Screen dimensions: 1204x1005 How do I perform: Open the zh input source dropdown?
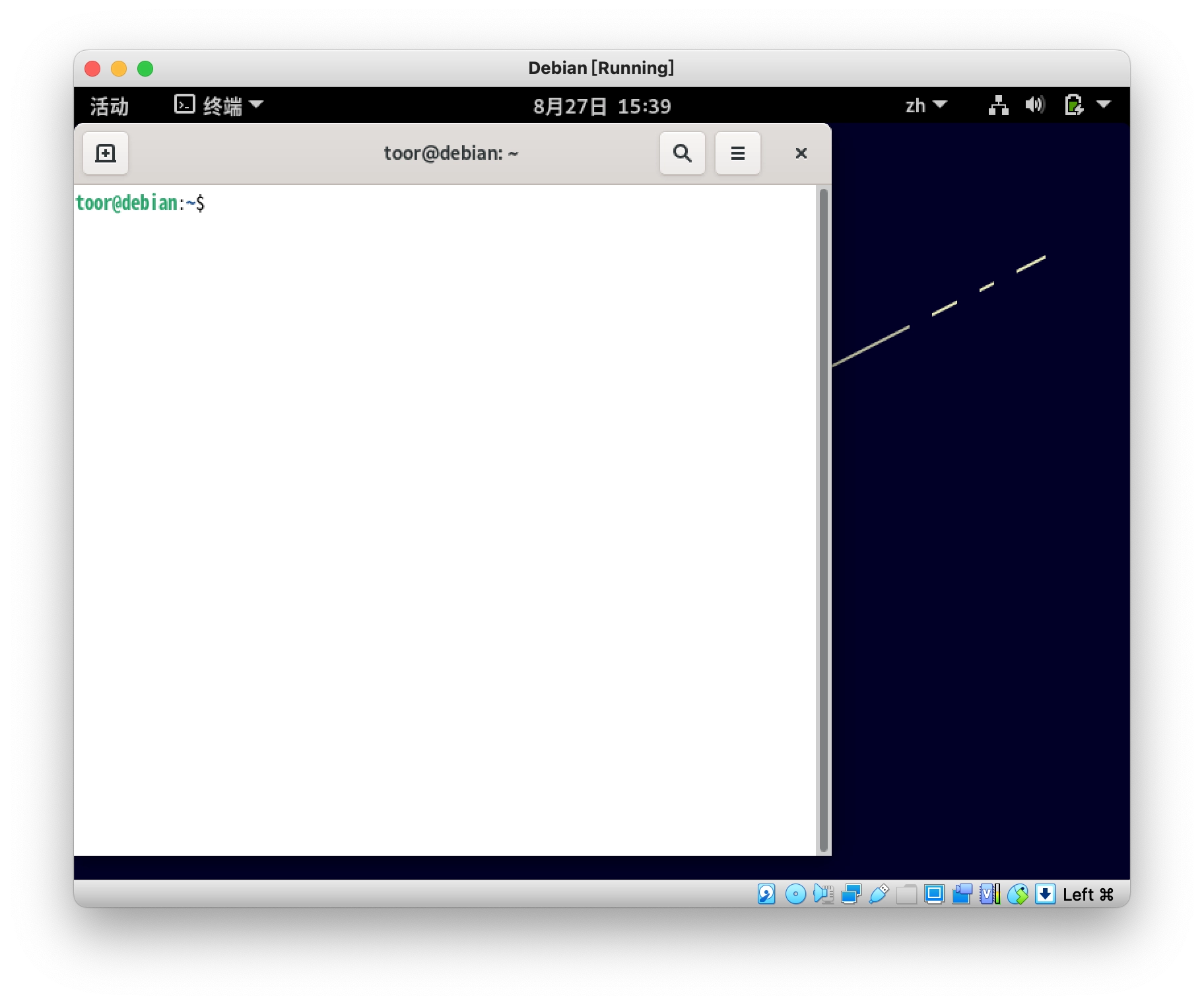[x=926, y=106]
